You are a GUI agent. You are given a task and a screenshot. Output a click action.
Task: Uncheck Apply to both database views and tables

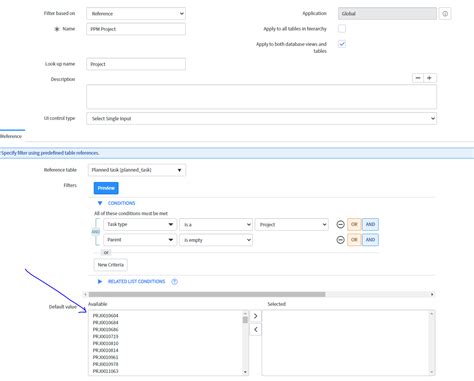pyautogui.click(x=342, y=44)
